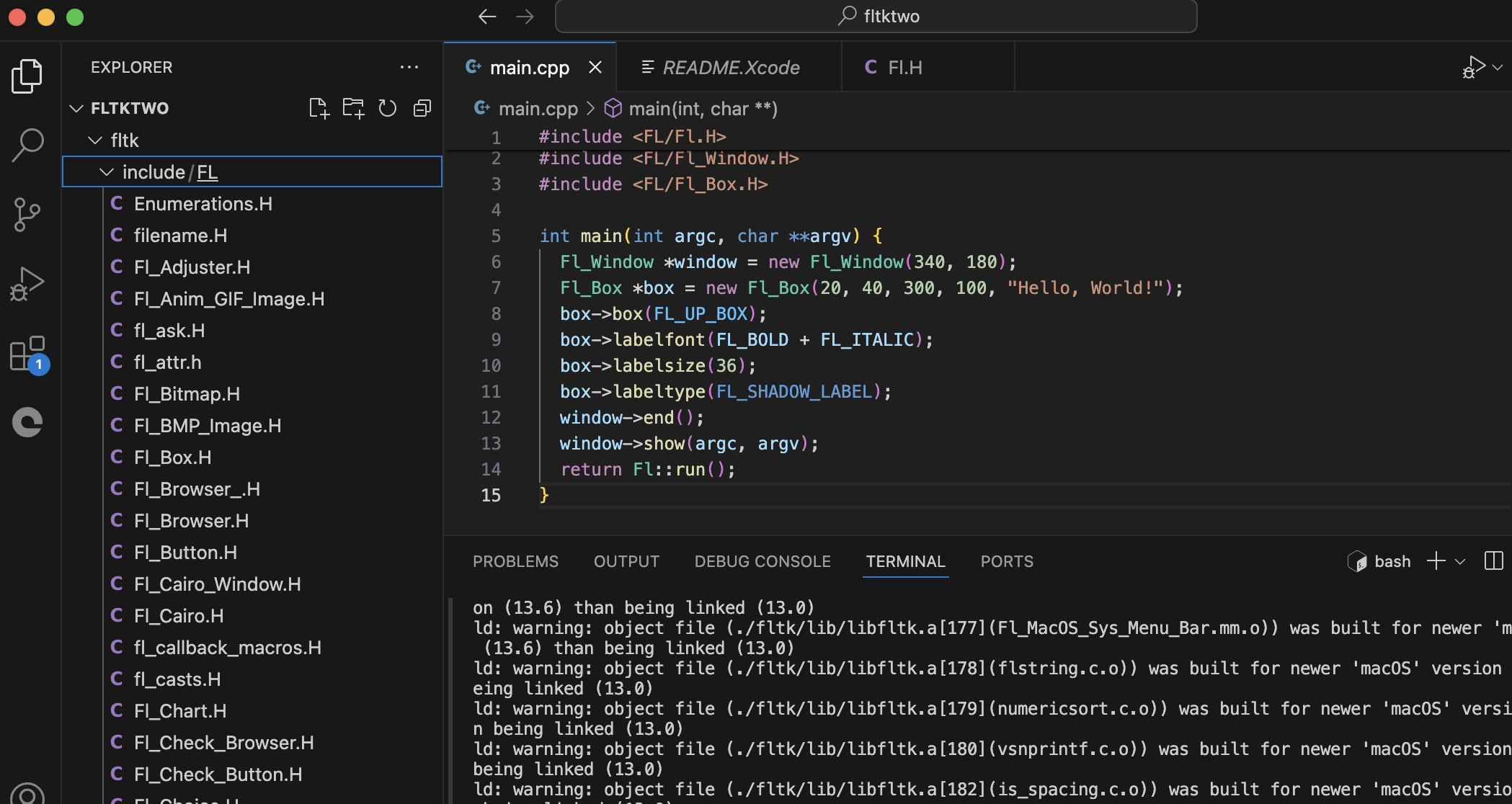1512x804 pixels.
Task: Open the PROBLEMS panel tab
Action: click(515, 561)
